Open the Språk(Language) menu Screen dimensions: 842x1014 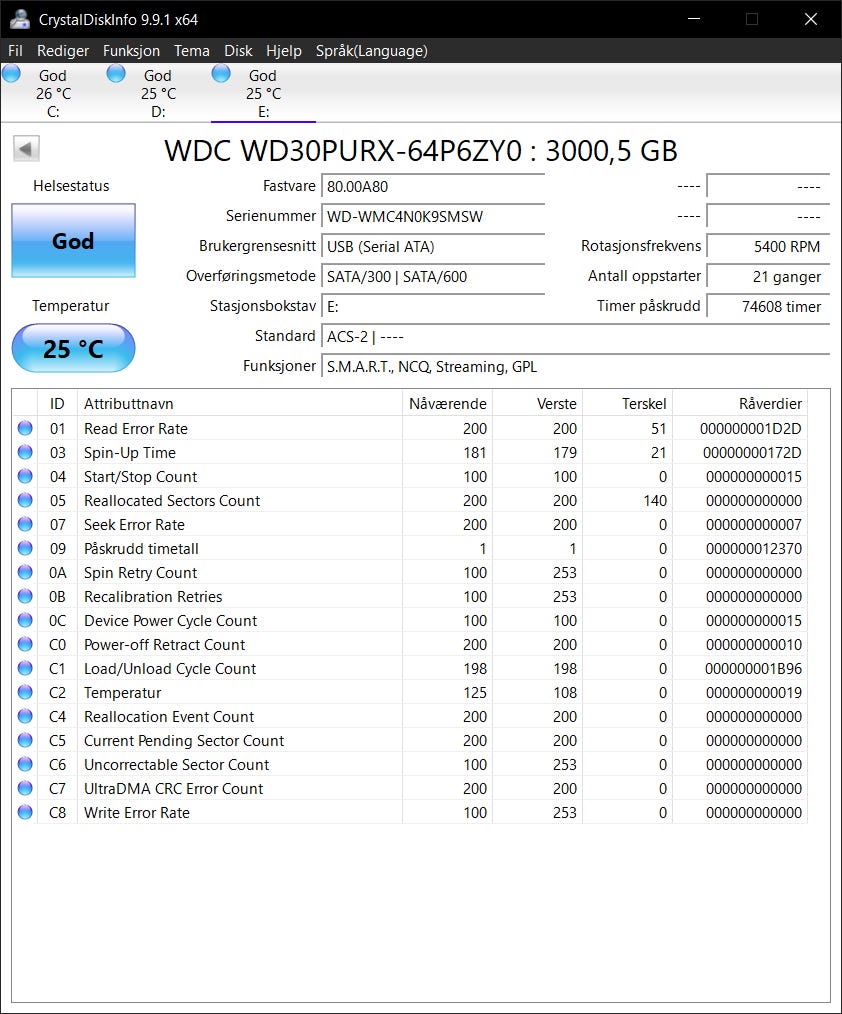click(x=372, y=50)
